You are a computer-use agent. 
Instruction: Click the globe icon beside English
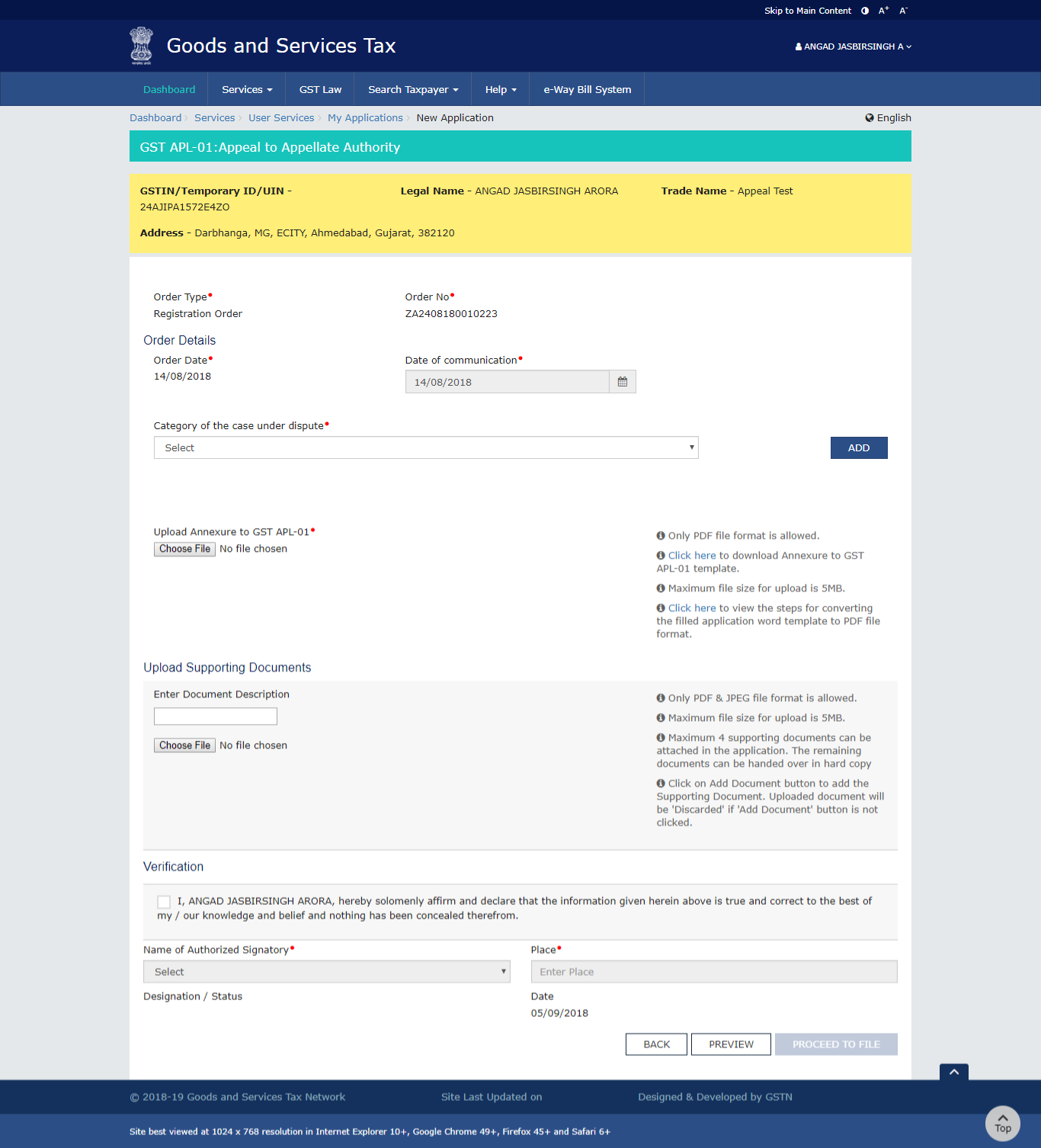[x=870, y=117]
